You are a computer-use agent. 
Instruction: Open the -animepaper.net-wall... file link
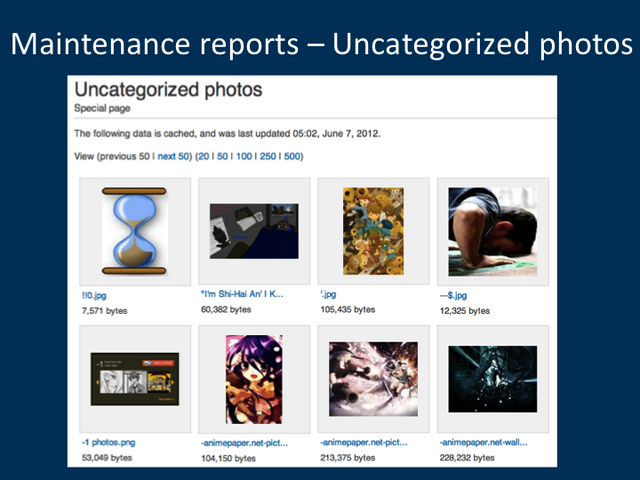coord(483,442)
